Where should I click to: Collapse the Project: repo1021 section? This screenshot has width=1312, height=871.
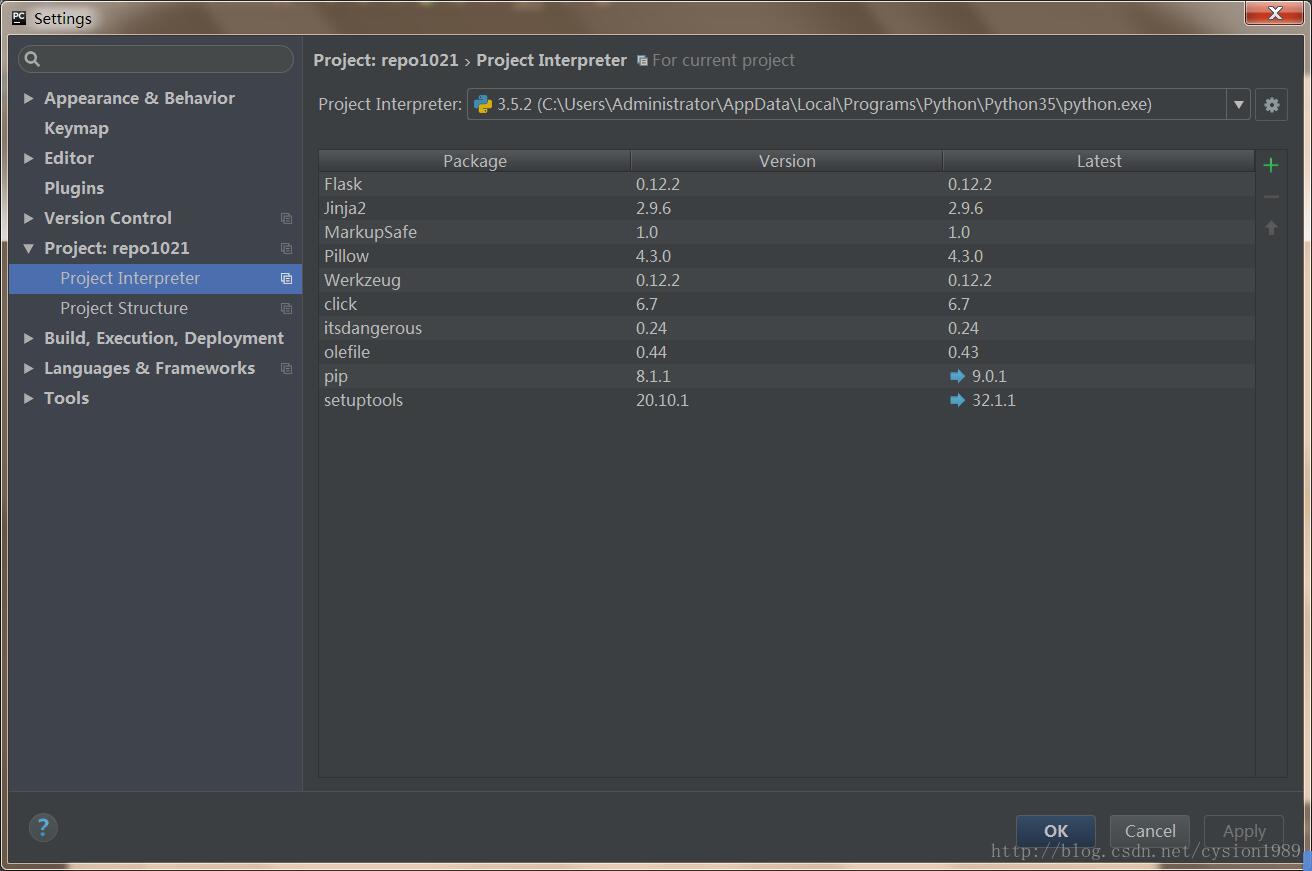28,248
